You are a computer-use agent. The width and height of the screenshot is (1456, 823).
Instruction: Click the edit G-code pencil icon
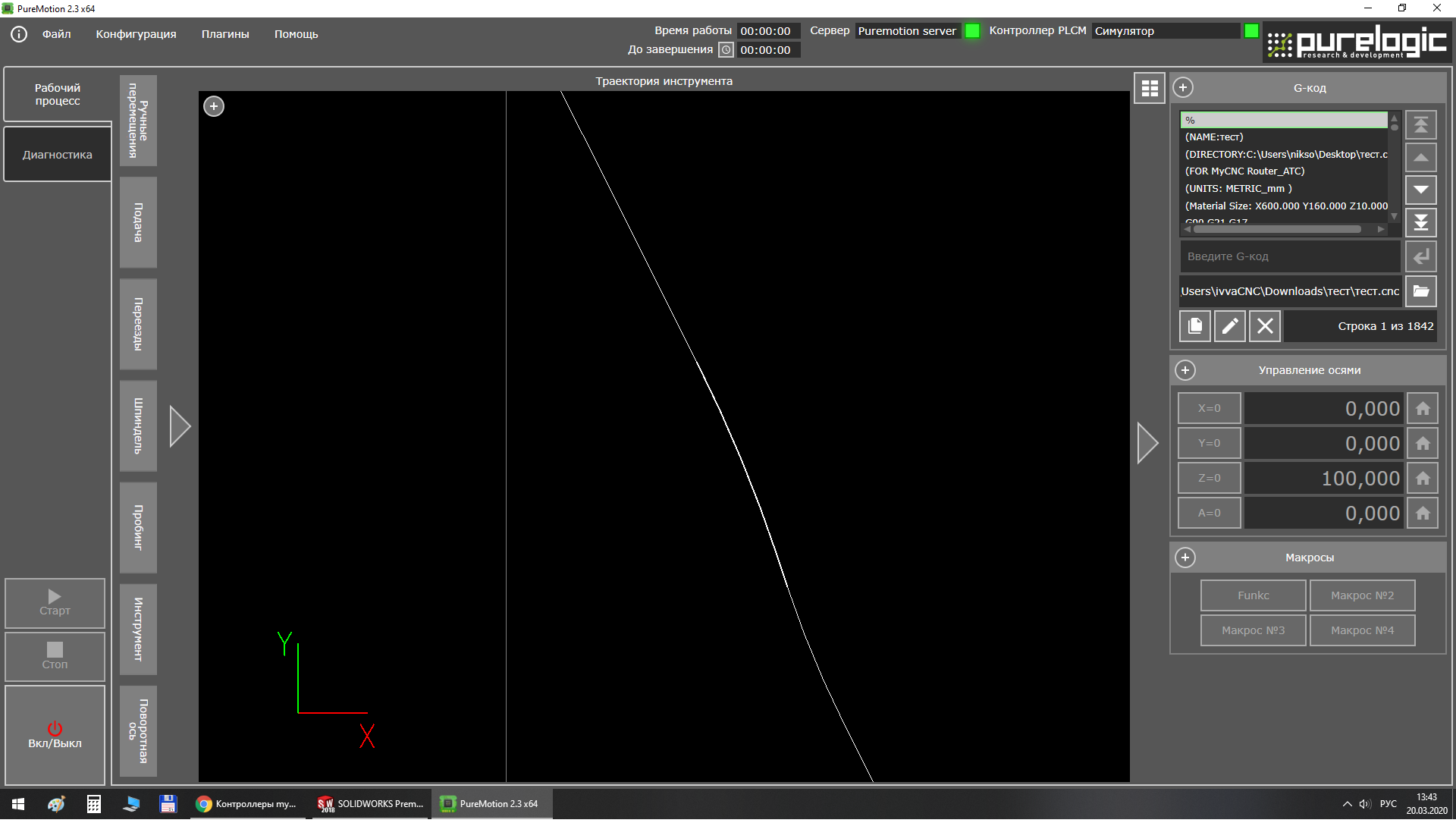point(1229,326)
